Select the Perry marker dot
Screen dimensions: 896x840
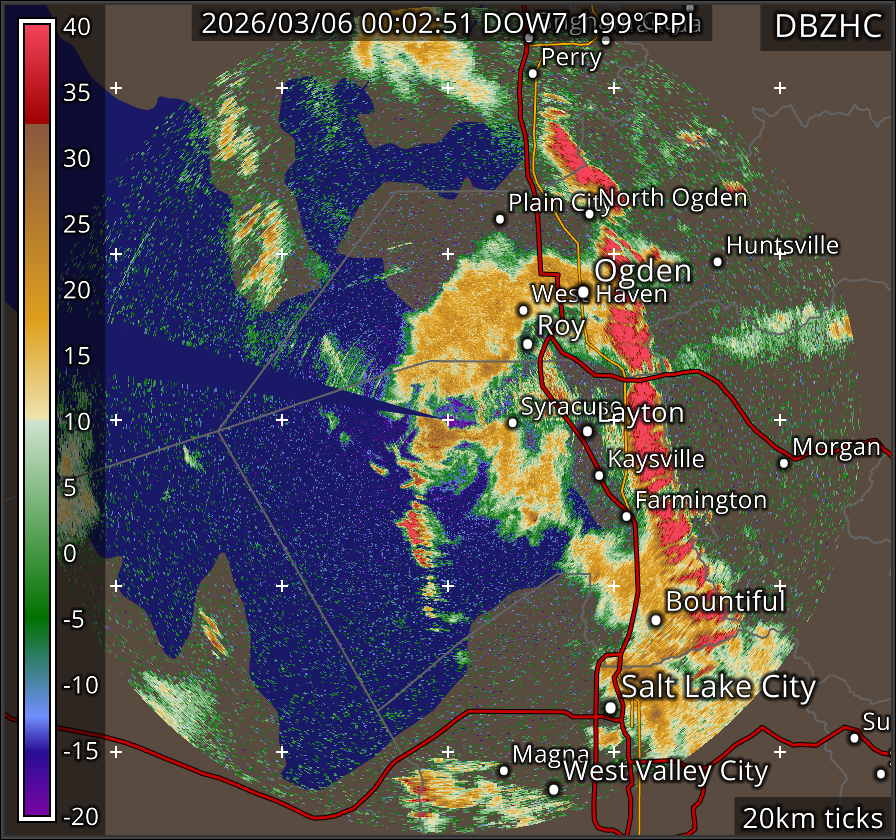[x=533, y=72]
